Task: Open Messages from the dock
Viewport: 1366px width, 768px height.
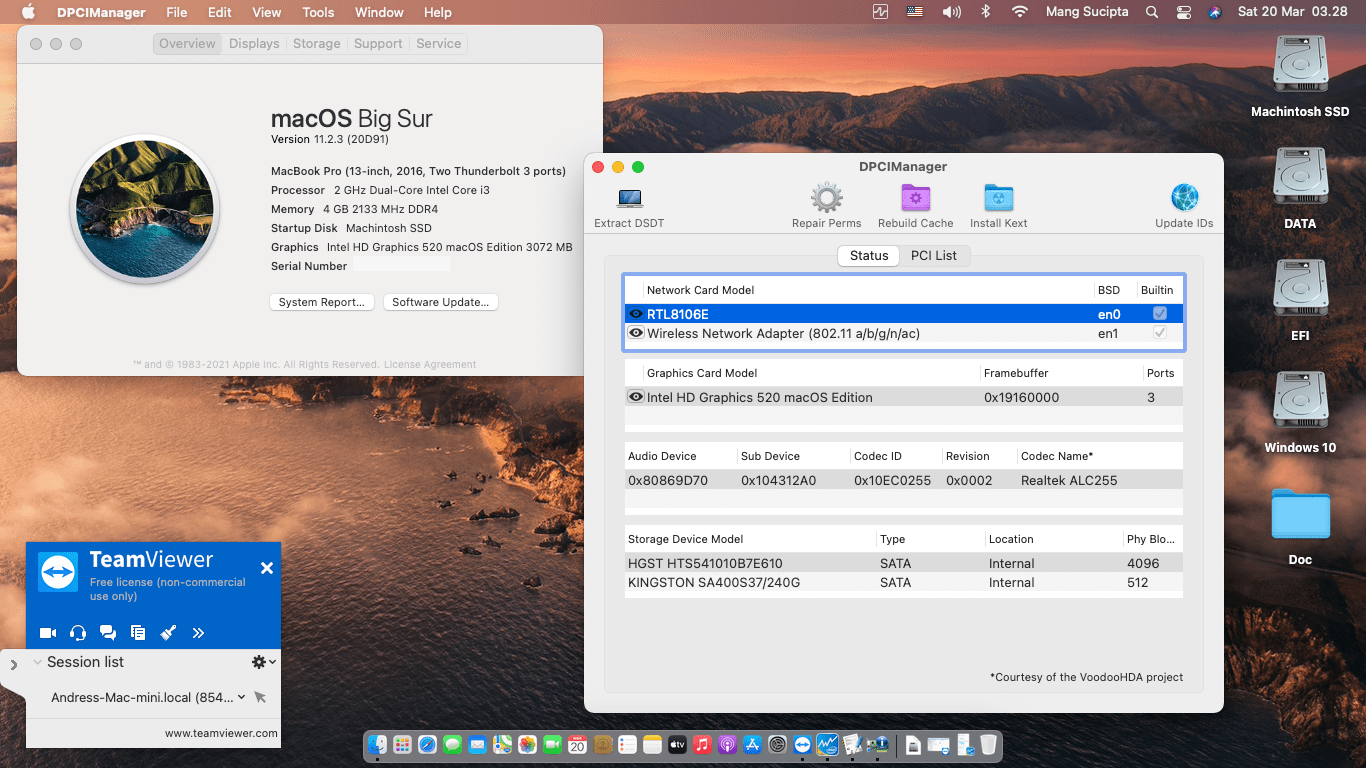Action: [x=452, y=745]
